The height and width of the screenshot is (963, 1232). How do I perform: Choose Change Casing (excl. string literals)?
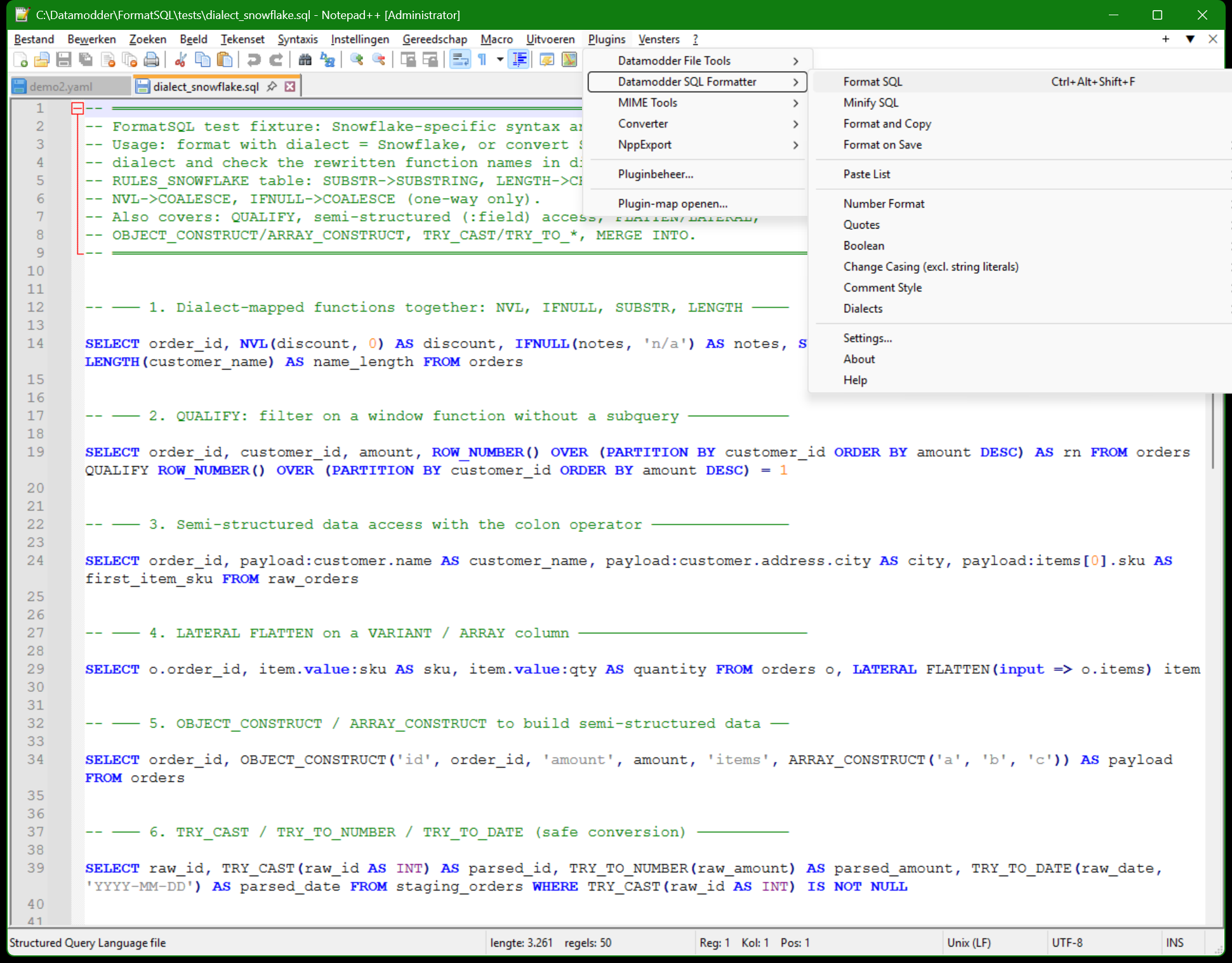tap(1022, 267)
